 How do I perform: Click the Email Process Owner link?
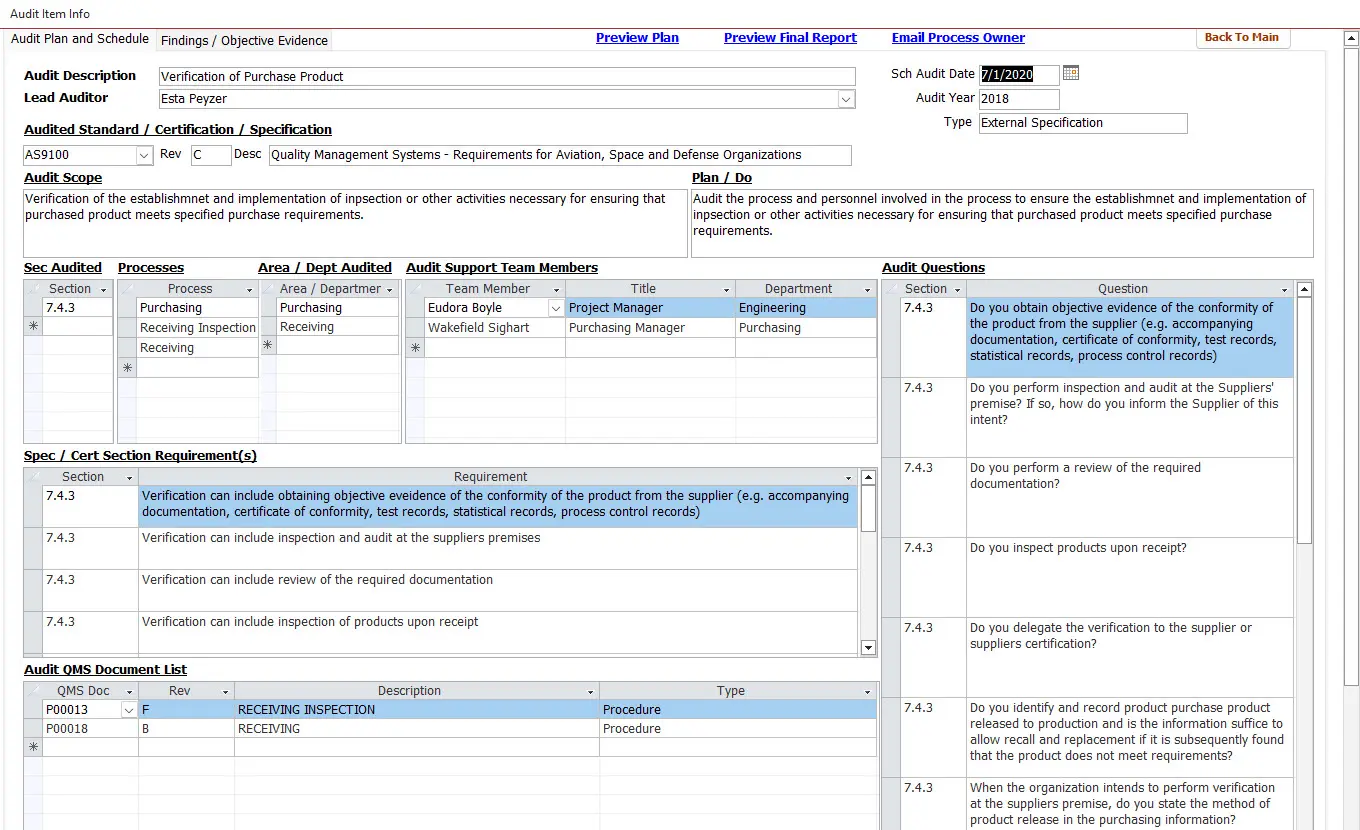tap(958, 38)
